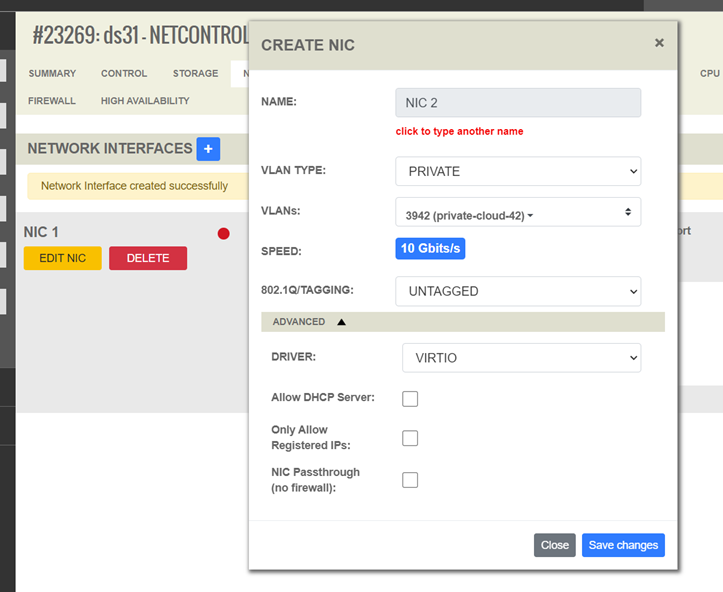
Task: Click the Create NIC dialog title
Action: click(308, 45)
